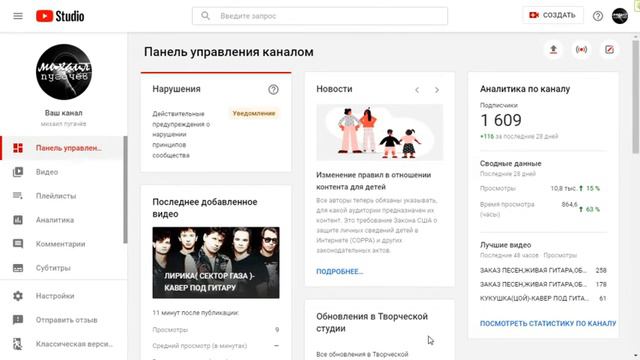
Task: Click the analytics bar-chart icon in sidebar
Action: coord(18,220)
